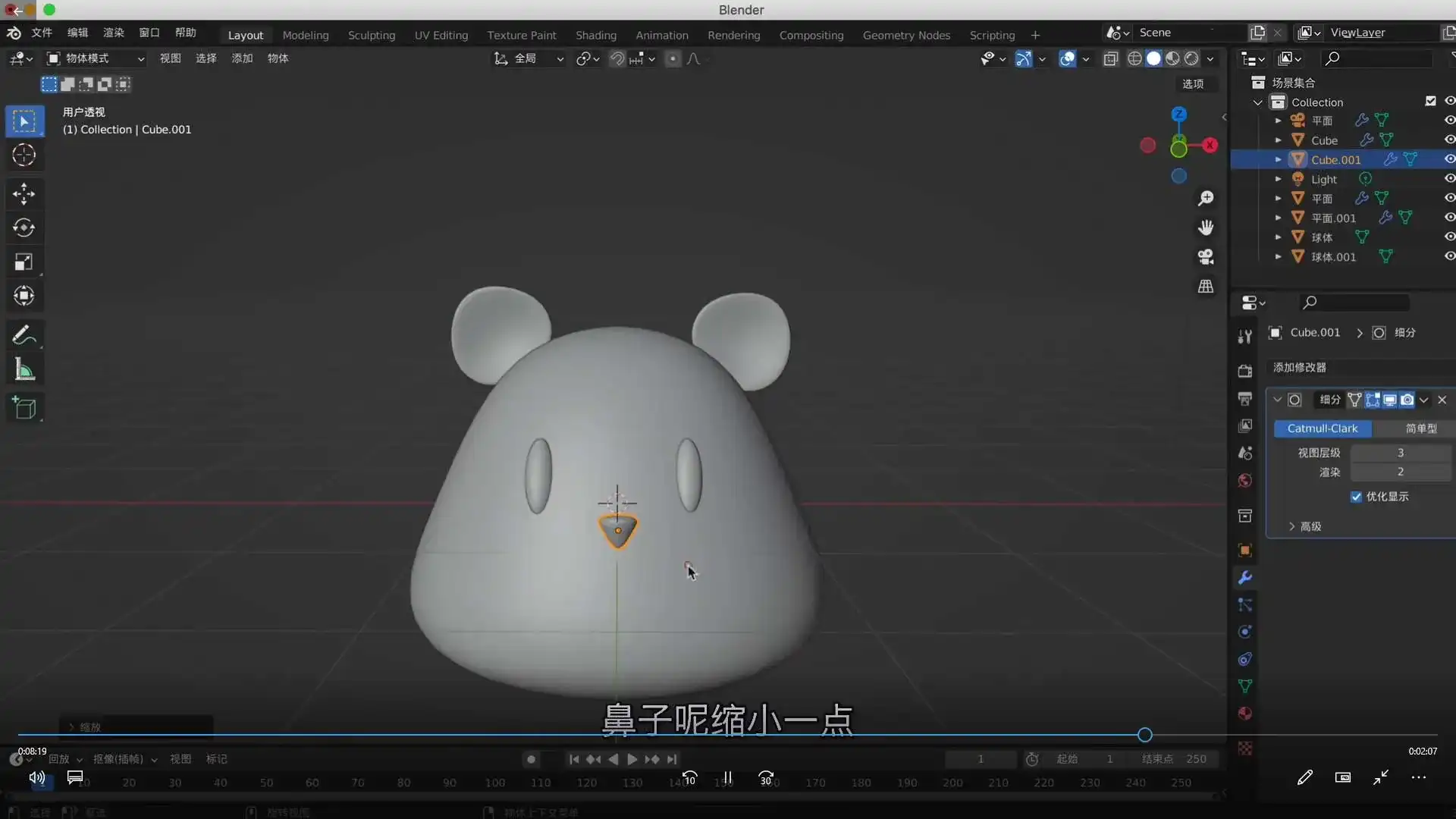Open the 渲染 menu
The height and width of the screenshot is (819, 1456).
point(112,33)
